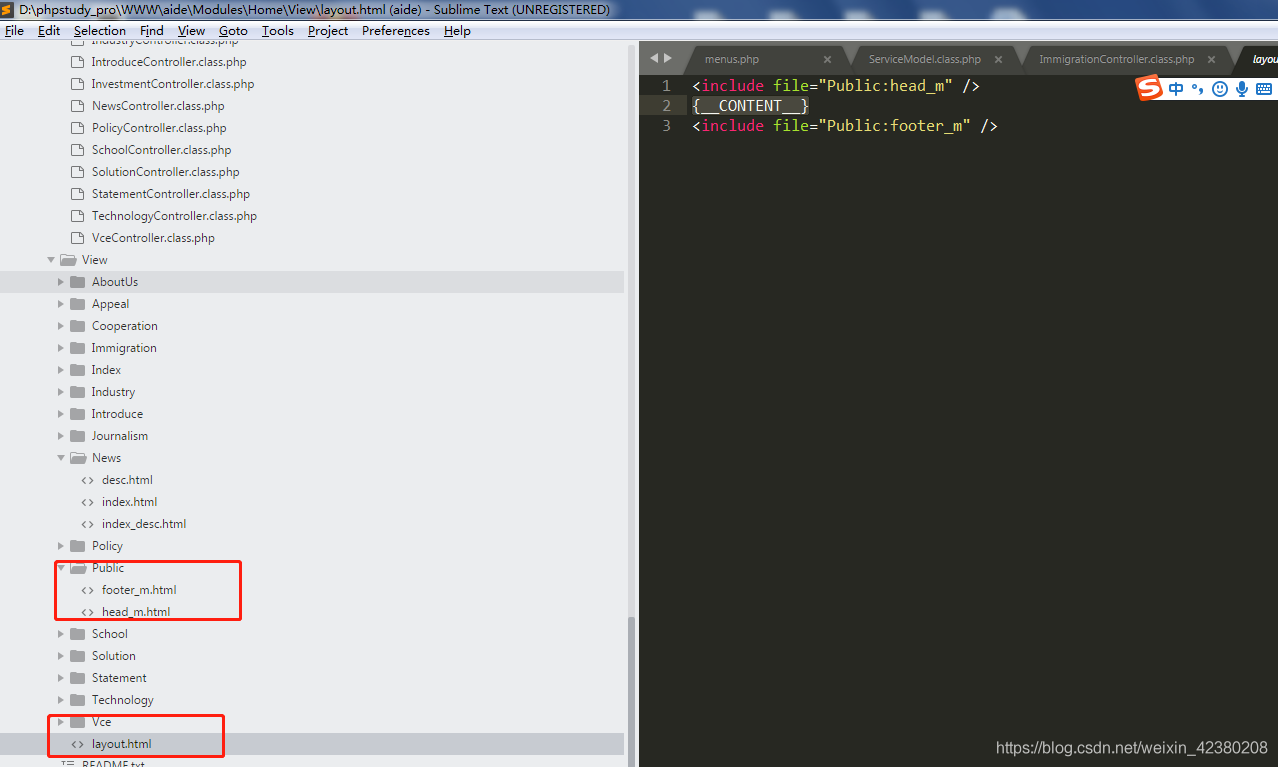The width and height of the screenshot is (1278, 767).
Task: Expand the Cooperation folder
Action: click(x=61, y=326)
